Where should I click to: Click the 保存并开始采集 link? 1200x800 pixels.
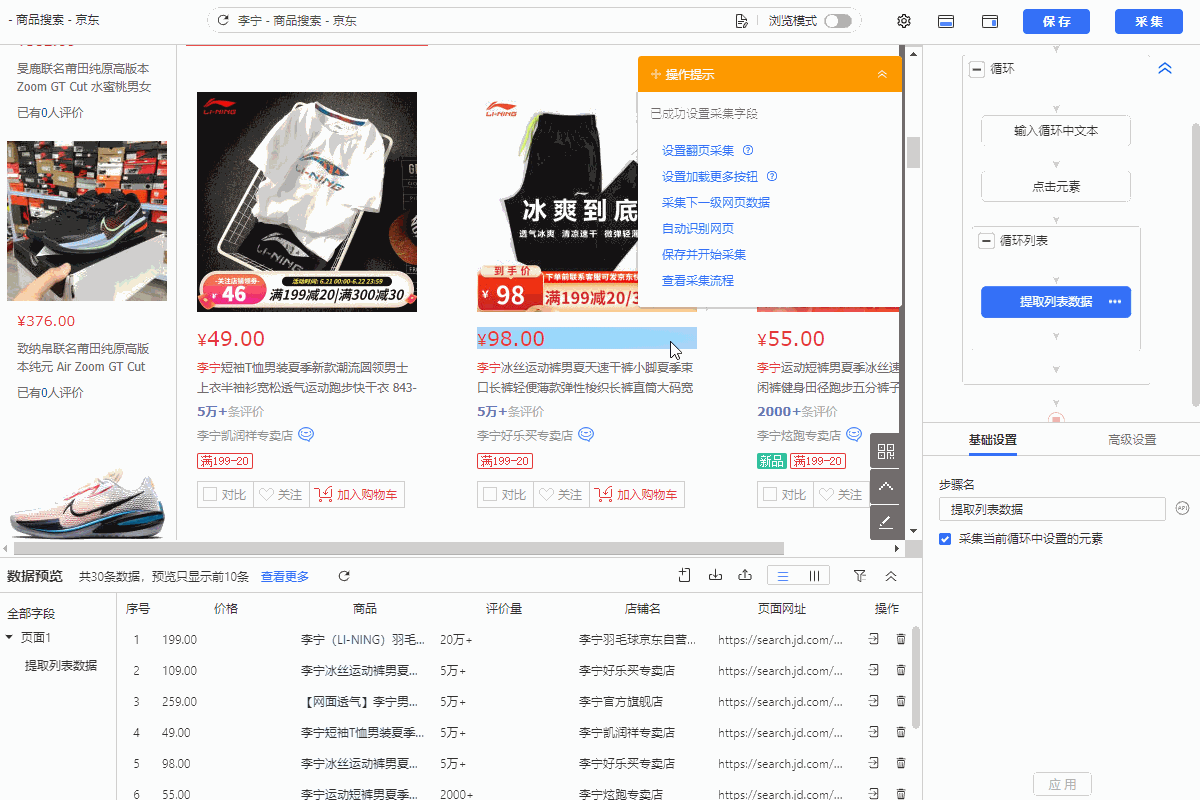click(704, 255)
